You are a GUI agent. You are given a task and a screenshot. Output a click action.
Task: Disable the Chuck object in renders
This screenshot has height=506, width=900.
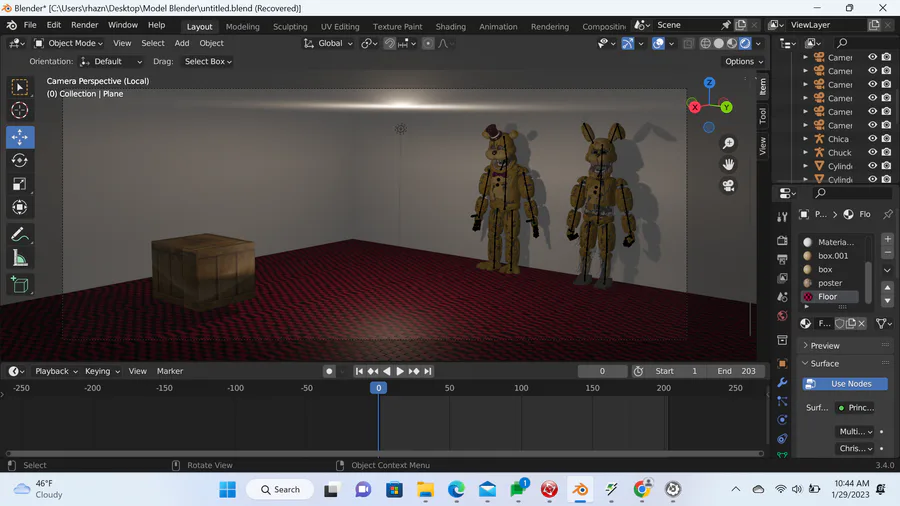pos(886,153)
